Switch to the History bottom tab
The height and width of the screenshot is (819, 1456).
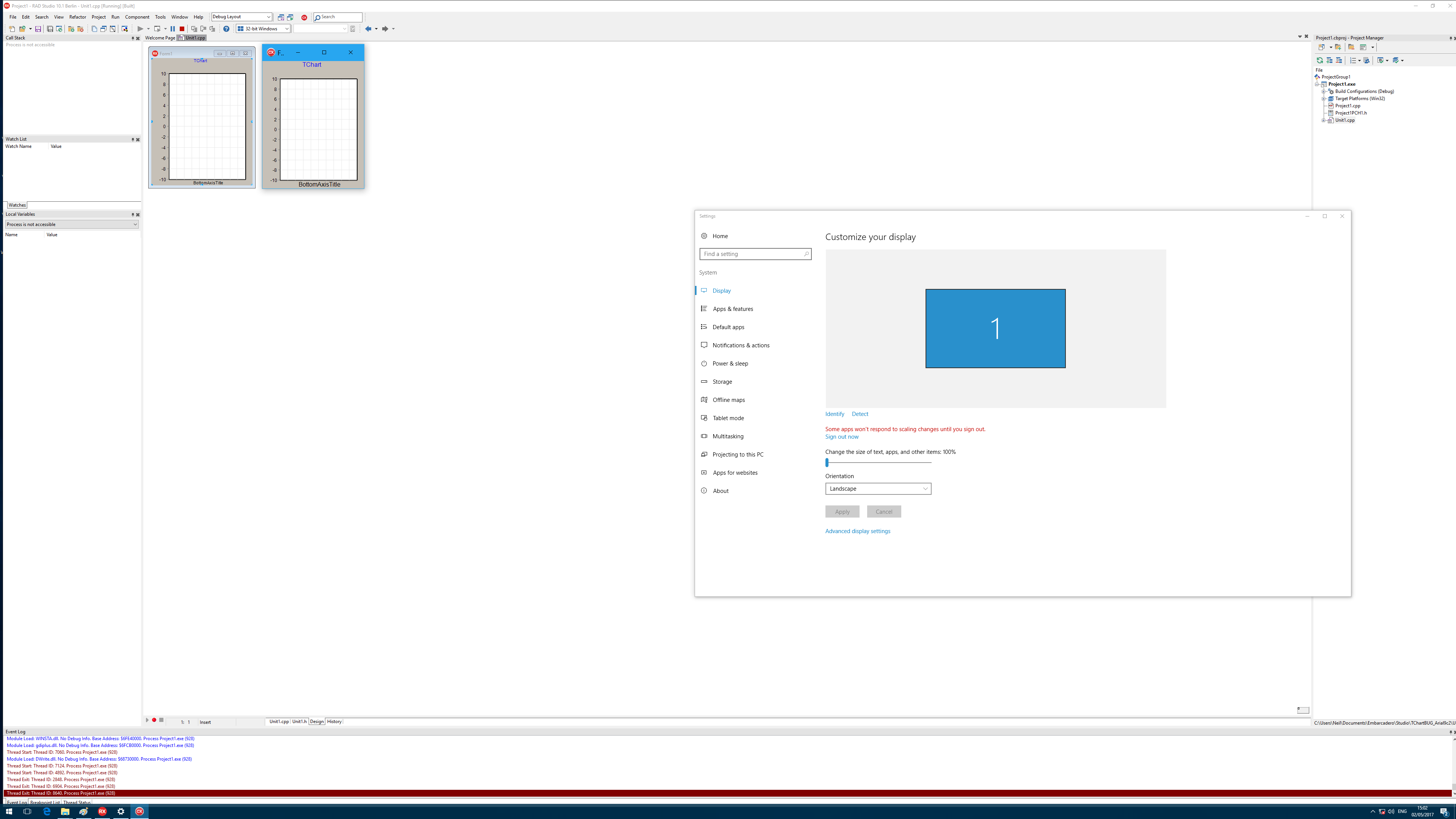(x=334, y=721)
